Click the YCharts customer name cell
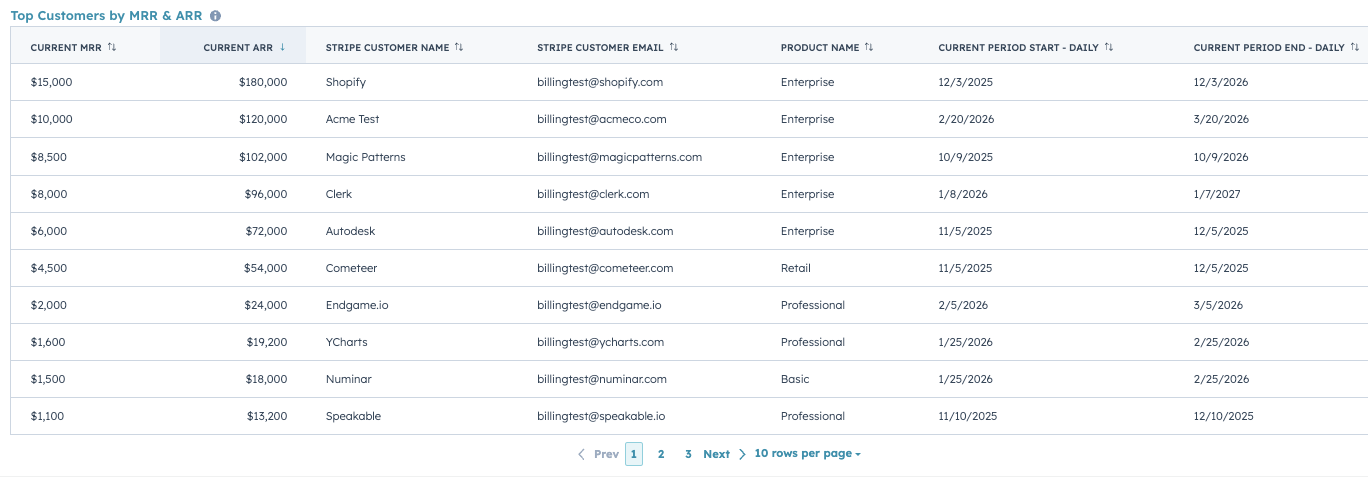The height and width of the screenshot is (477, 1368). click(x=346, y=342)
